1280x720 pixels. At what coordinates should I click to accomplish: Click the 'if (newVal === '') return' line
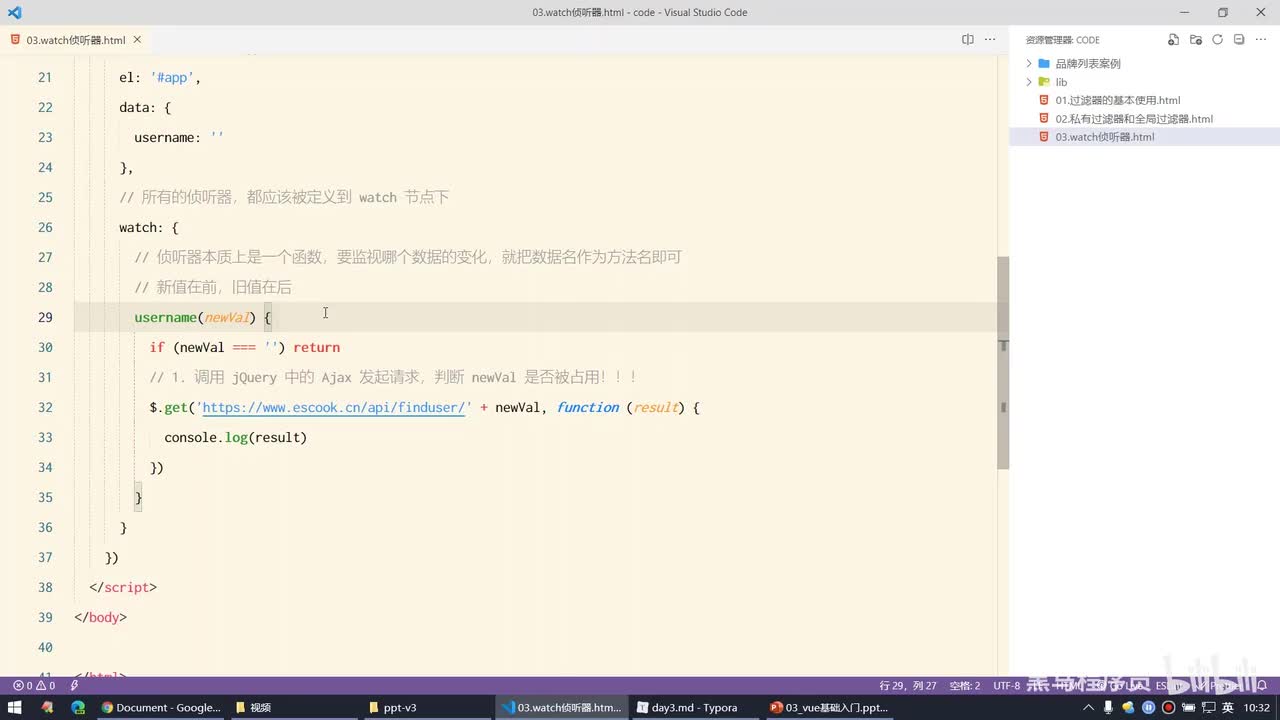tap(245, 347)
